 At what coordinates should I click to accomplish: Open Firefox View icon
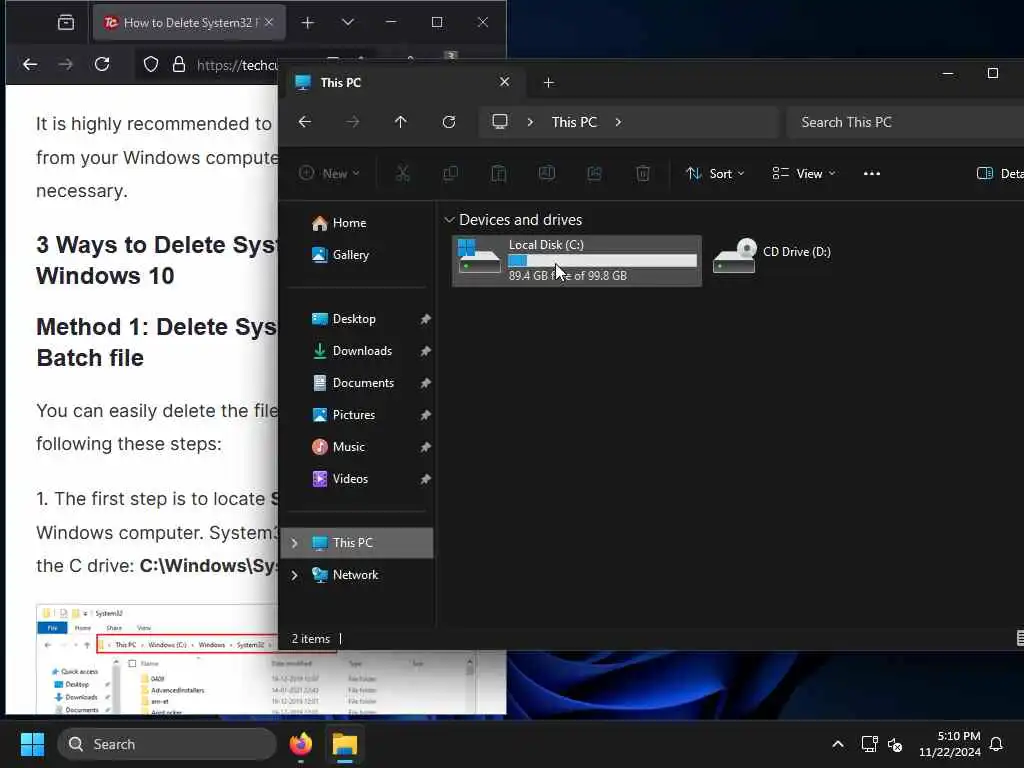point(66,23)
